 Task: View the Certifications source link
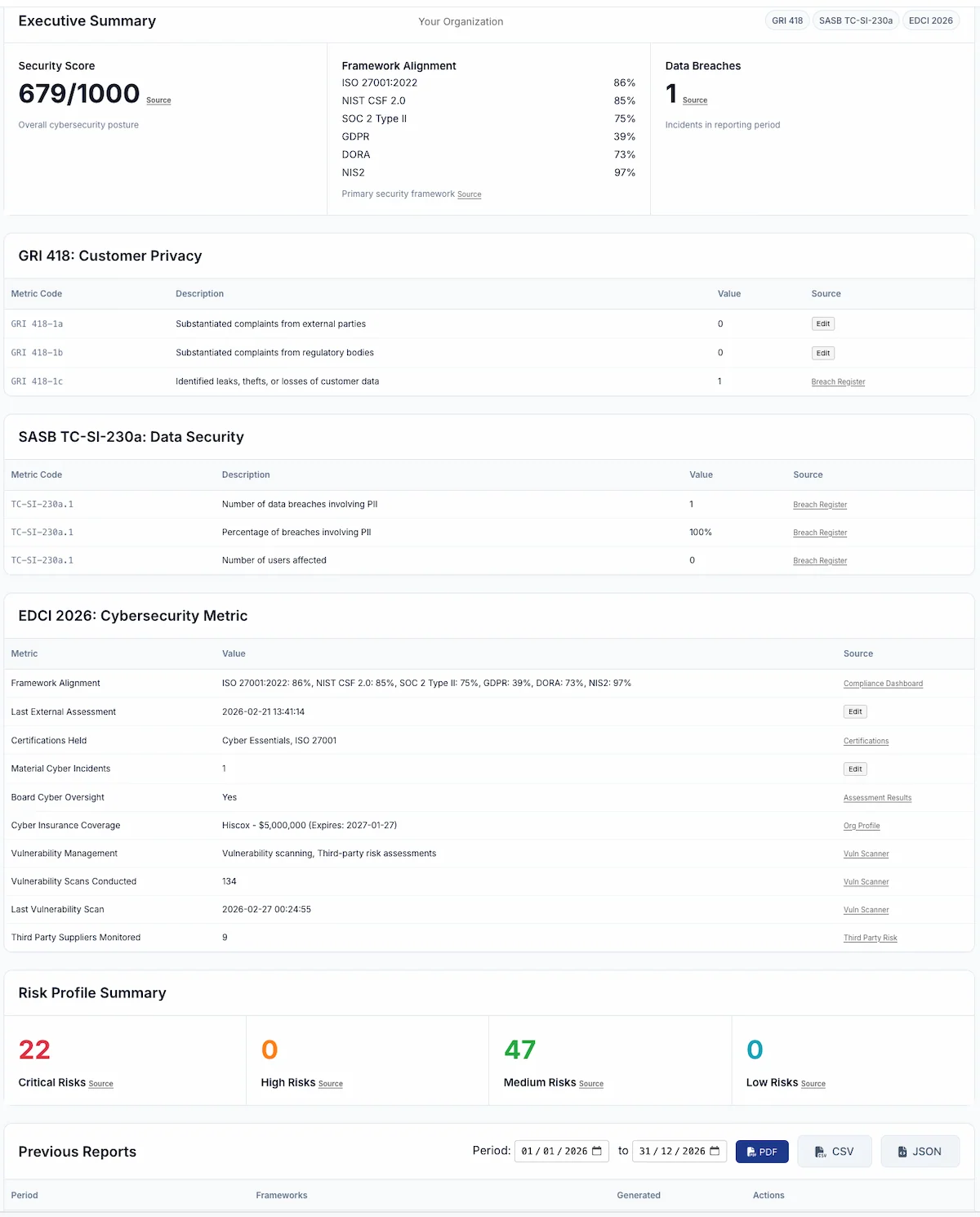coord(866,741)
